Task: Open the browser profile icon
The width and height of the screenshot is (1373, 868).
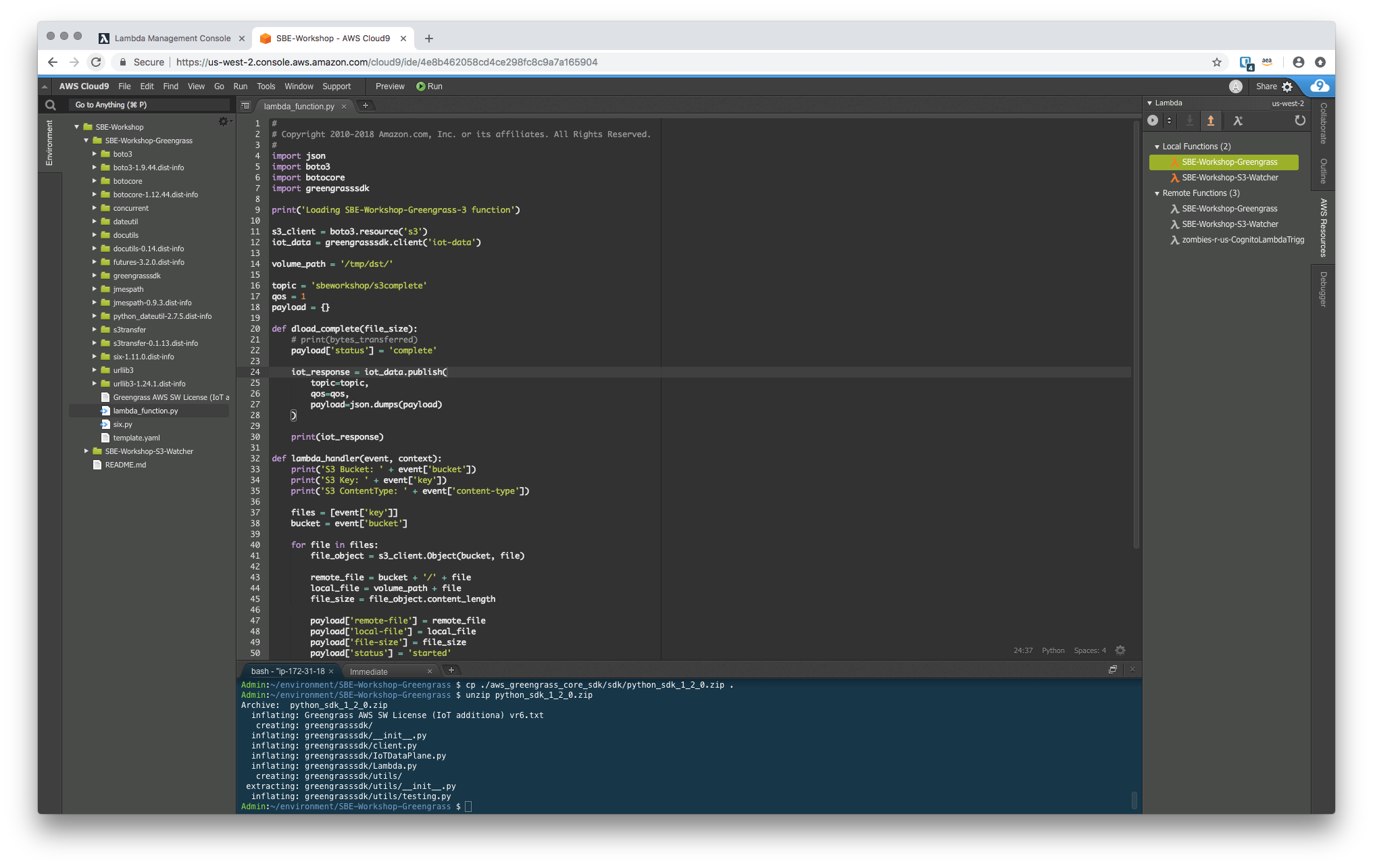Action: coord(1298,62)
